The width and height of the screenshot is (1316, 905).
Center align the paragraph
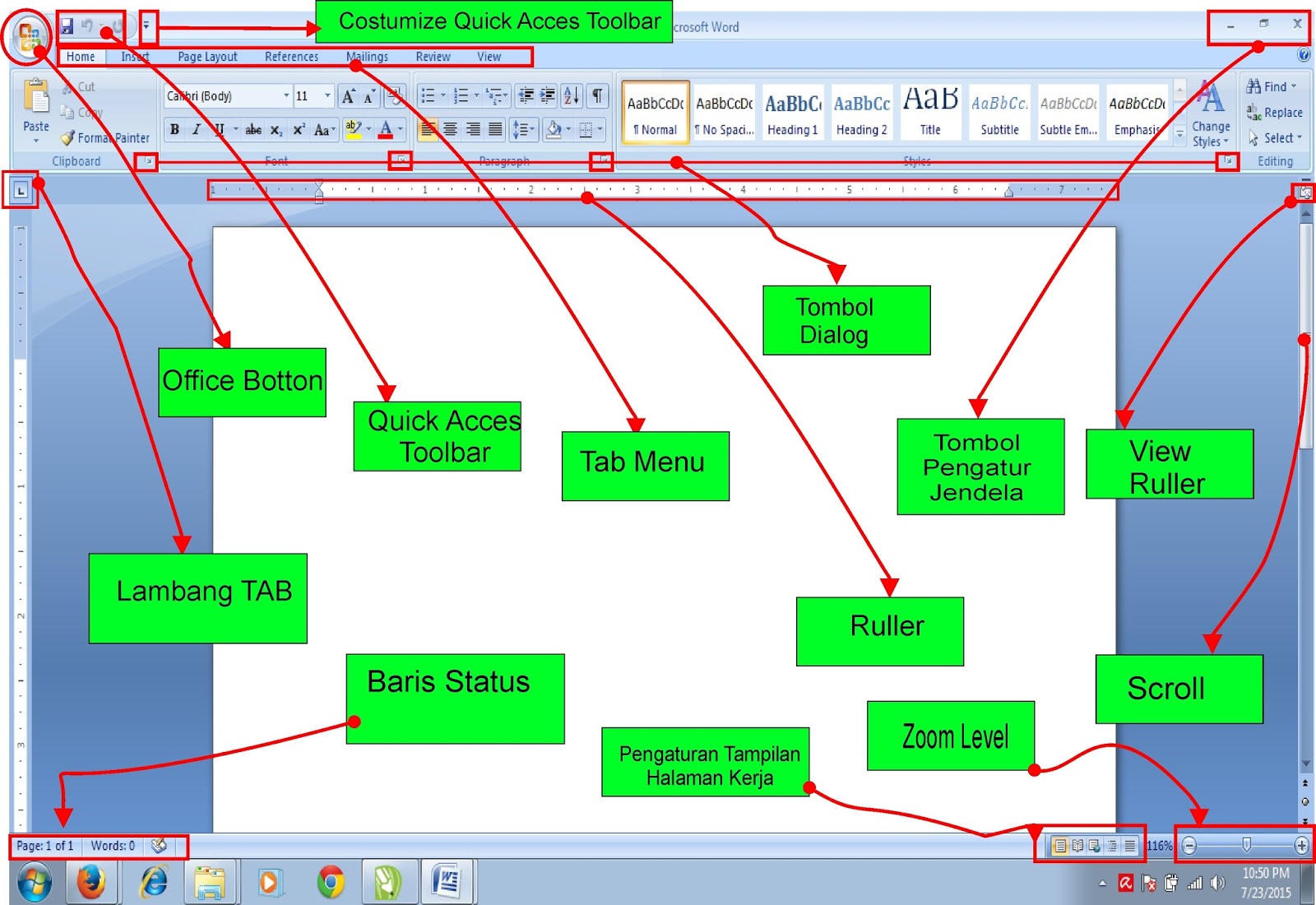[x=452, y=128]
